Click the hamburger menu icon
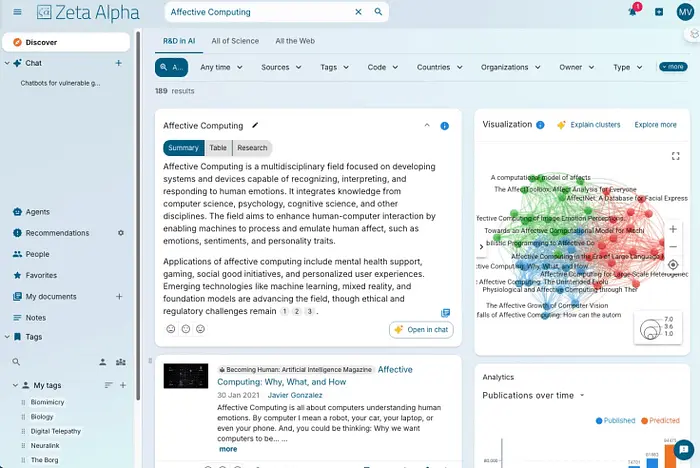700x468 pixels. pos(17,12)
